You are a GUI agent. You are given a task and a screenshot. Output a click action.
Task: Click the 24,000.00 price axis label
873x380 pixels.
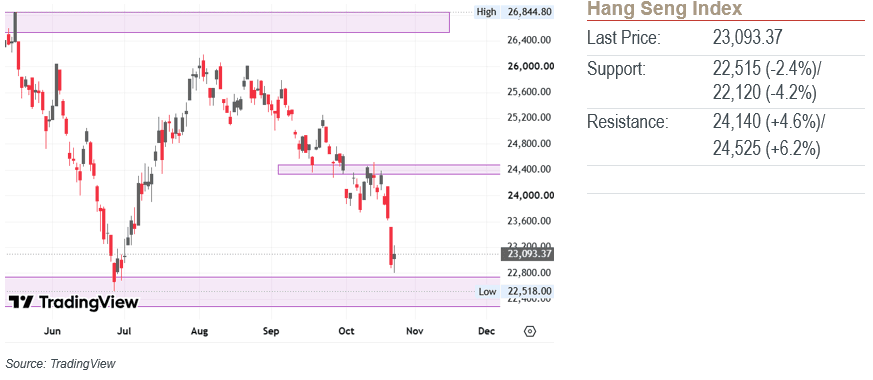531,195
